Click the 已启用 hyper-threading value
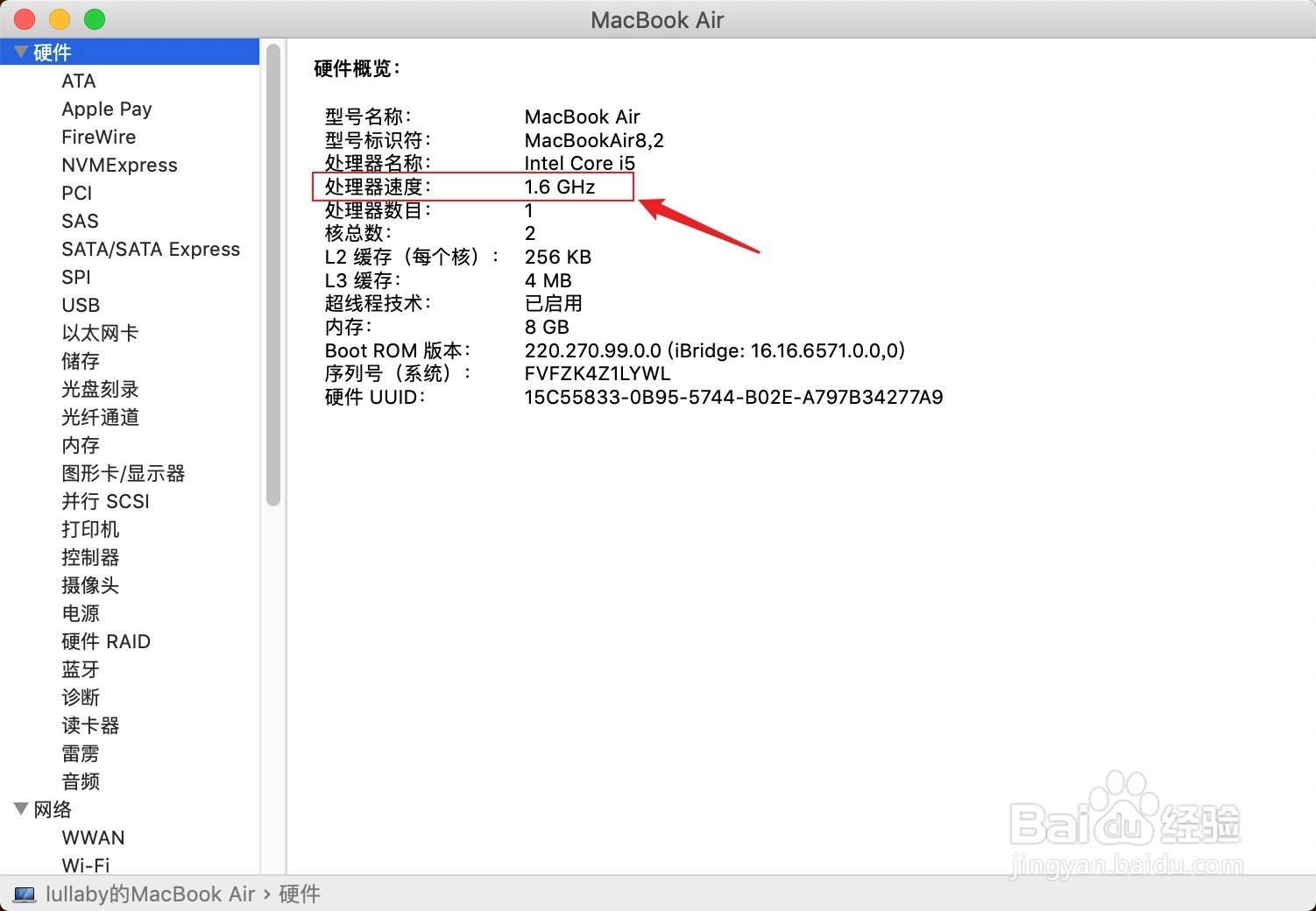The height and width of the screenshot is (911, 1316). pyautogui.click(x=553, y=303)
